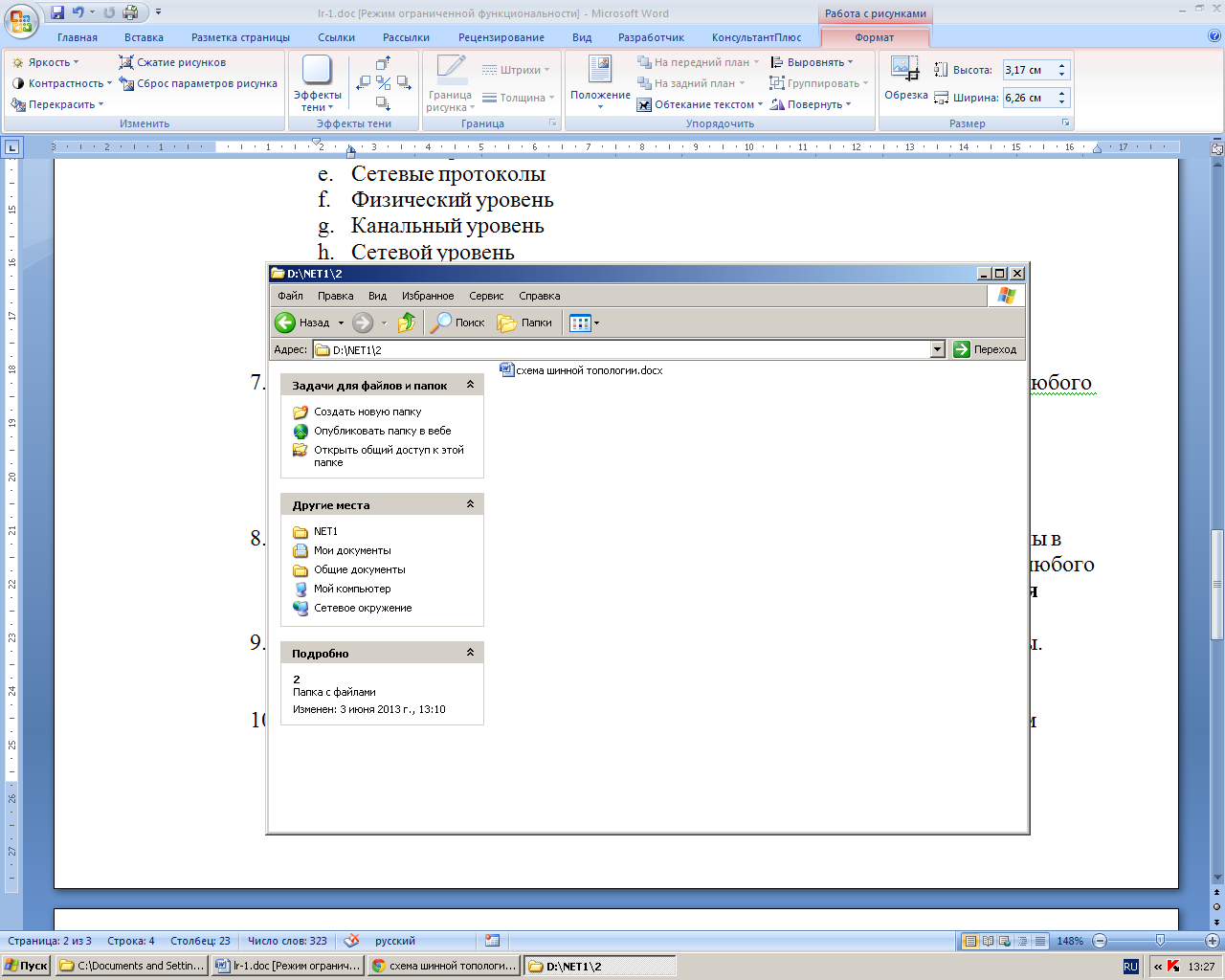Switch to full screen reading view icon
The height and width of the screenshot is (980, 1225).
point(989,941)
